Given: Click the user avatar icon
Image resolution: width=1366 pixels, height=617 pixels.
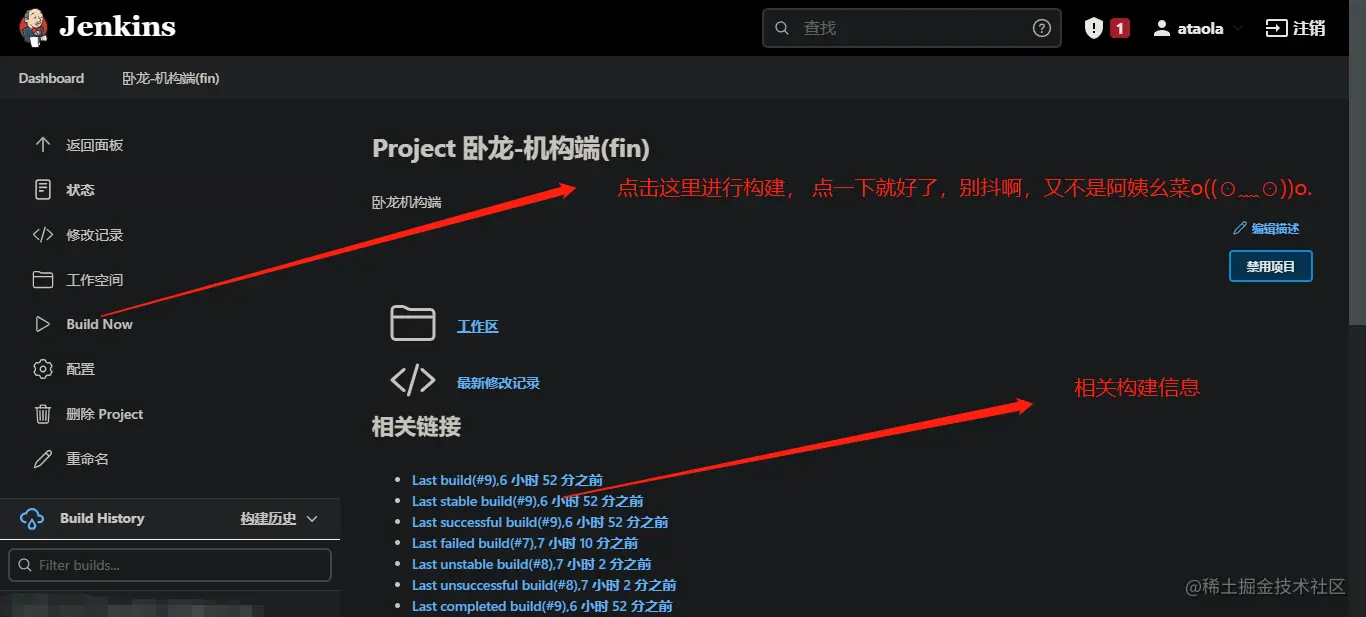Looking at the screenshot, I should point(1161,28).
